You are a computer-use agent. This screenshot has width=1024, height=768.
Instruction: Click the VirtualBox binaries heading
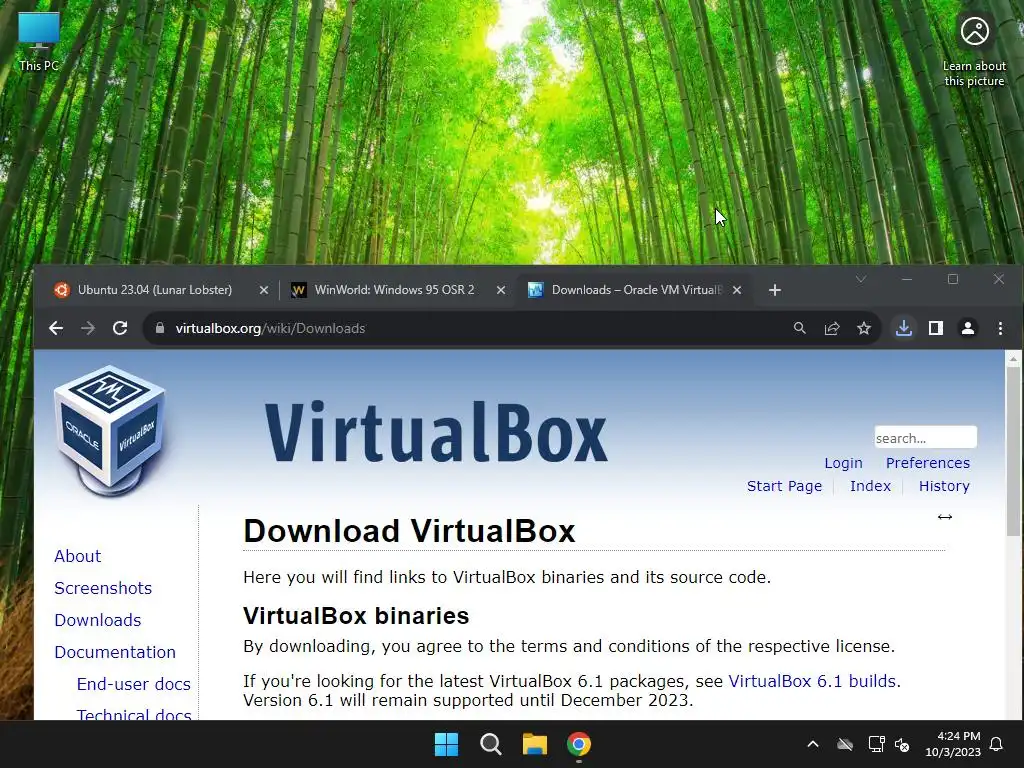pos(356,616)
